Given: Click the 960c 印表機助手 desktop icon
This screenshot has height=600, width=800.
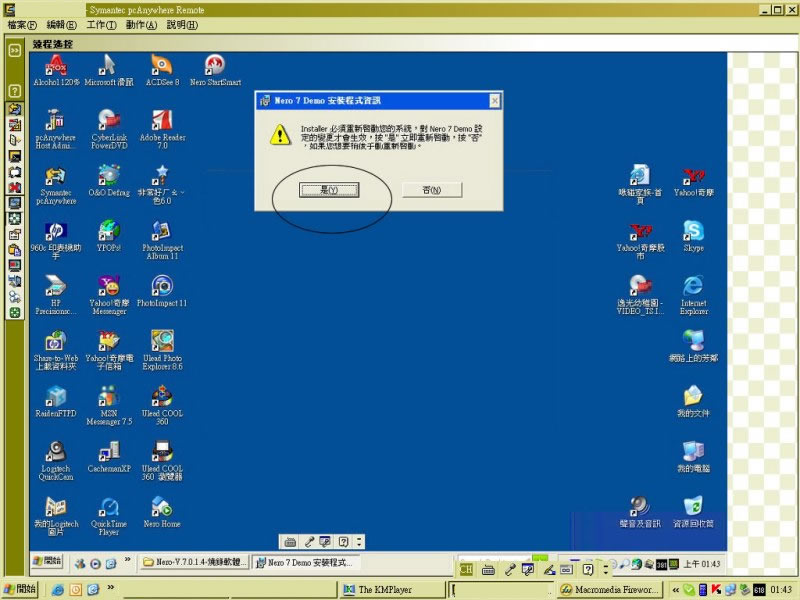Looking at the screenshot, I should tap(56, 240).
